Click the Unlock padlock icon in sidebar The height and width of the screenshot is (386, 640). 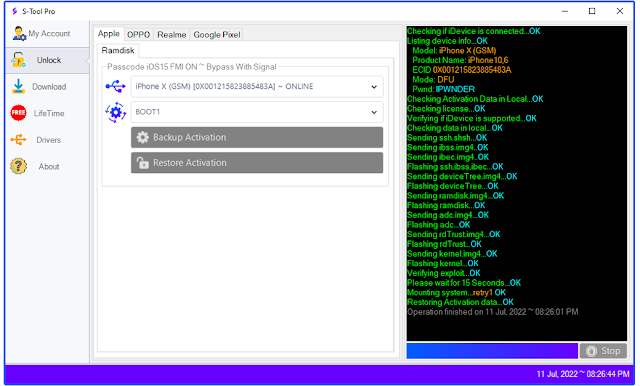click(18, 60)
